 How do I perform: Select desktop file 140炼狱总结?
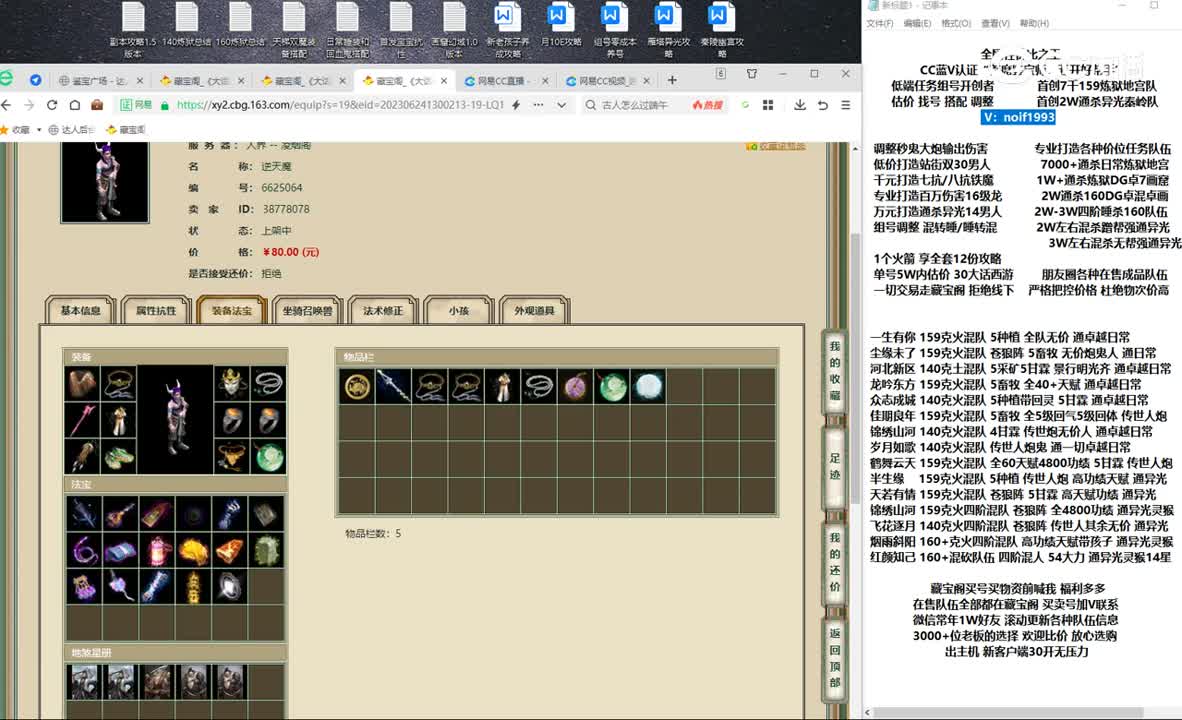click(186, 24)
